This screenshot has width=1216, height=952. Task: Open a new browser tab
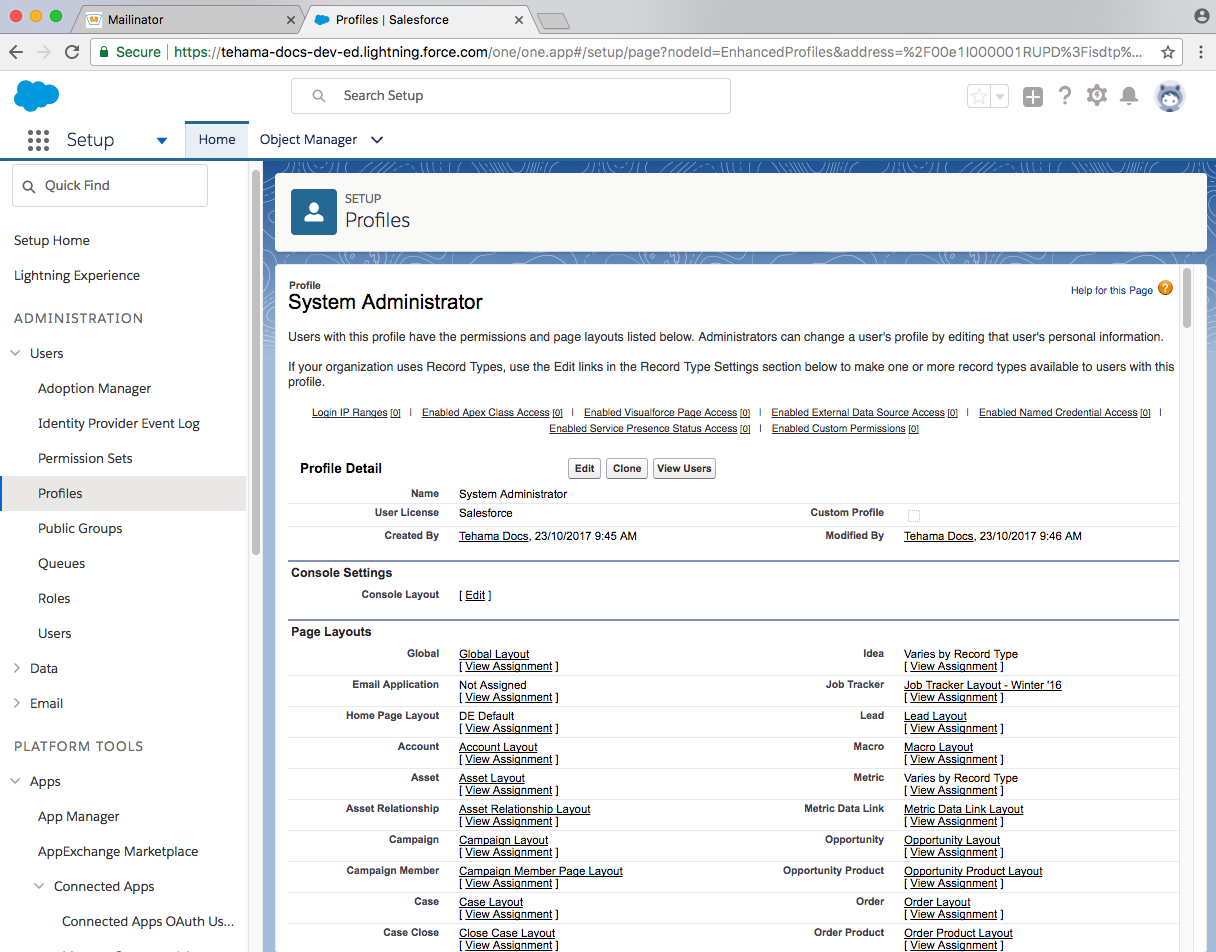[x=553, y=21]
